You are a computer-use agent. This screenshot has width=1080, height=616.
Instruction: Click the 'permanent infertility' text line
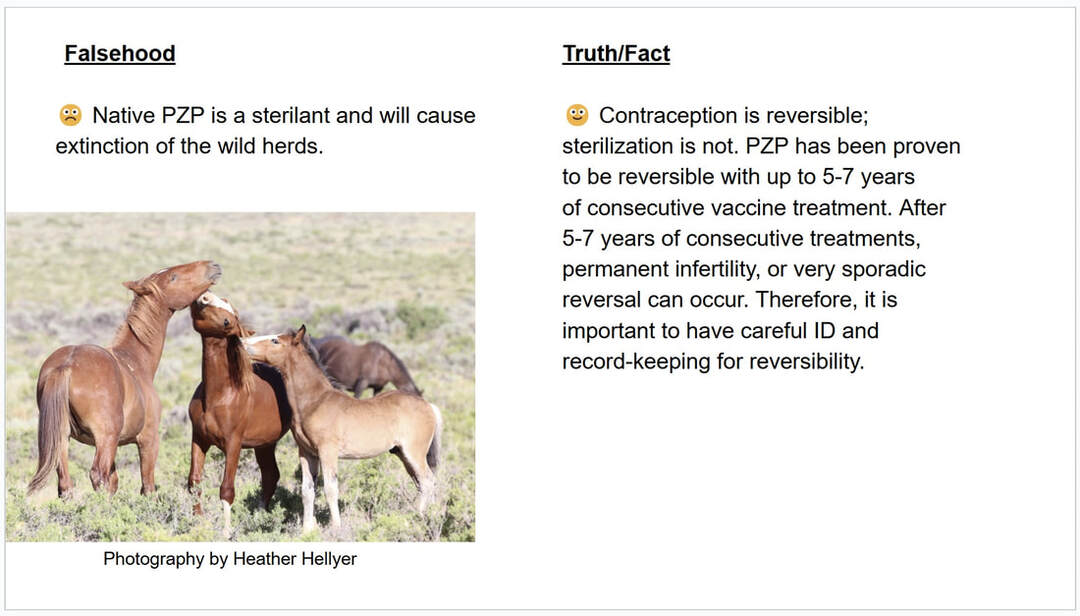click(743, 270)
